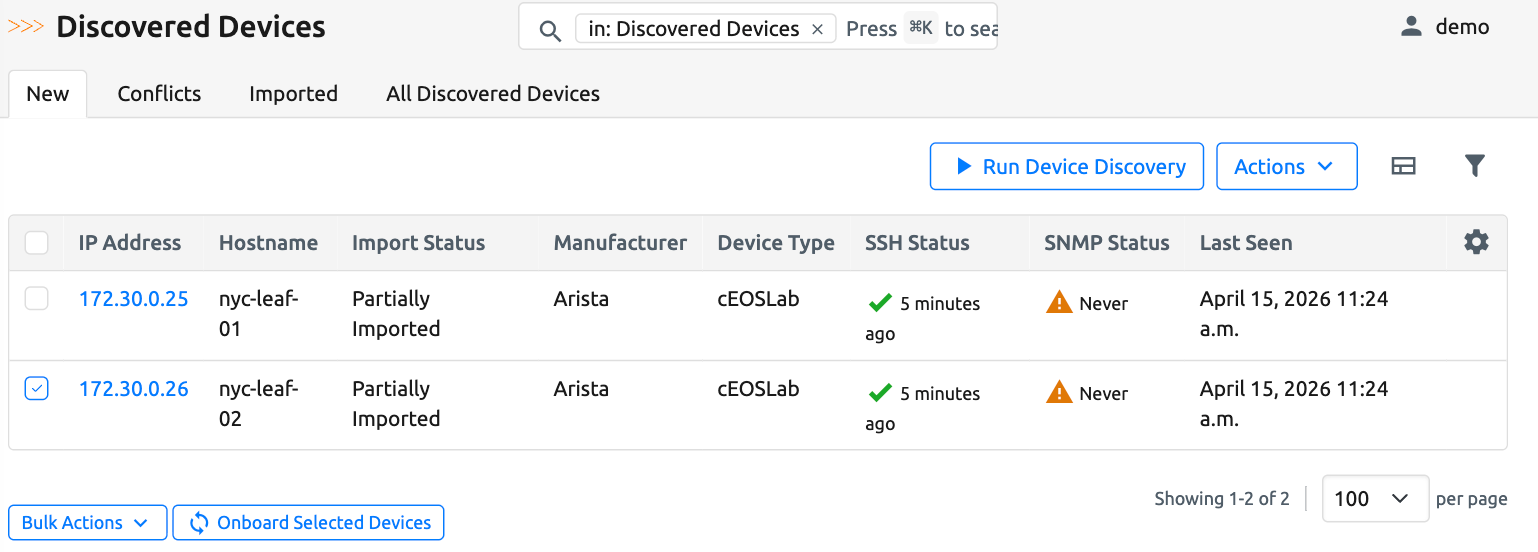Screen dimensions: 1538x552
Task: Click the search magnifier icon
Action: tap(550, 30)
